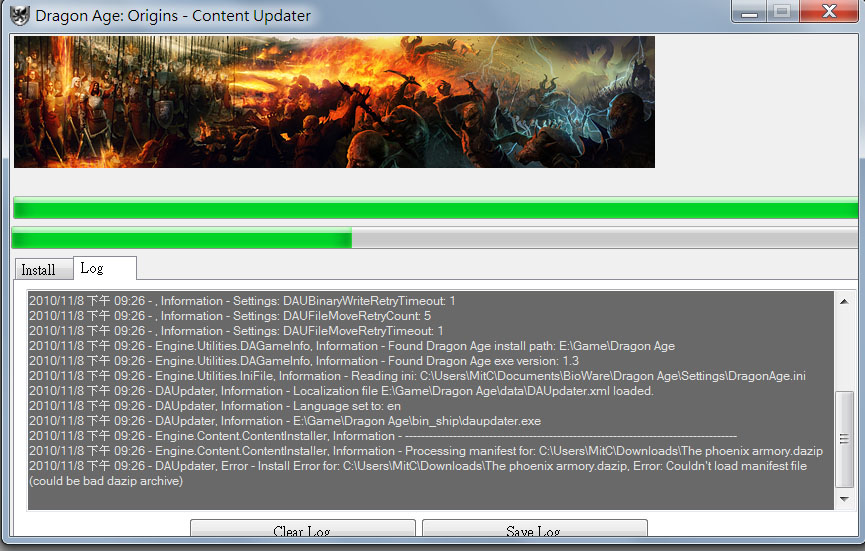Click the Save Log button
This screenshot has height=551, width=865.
(534, 528)
